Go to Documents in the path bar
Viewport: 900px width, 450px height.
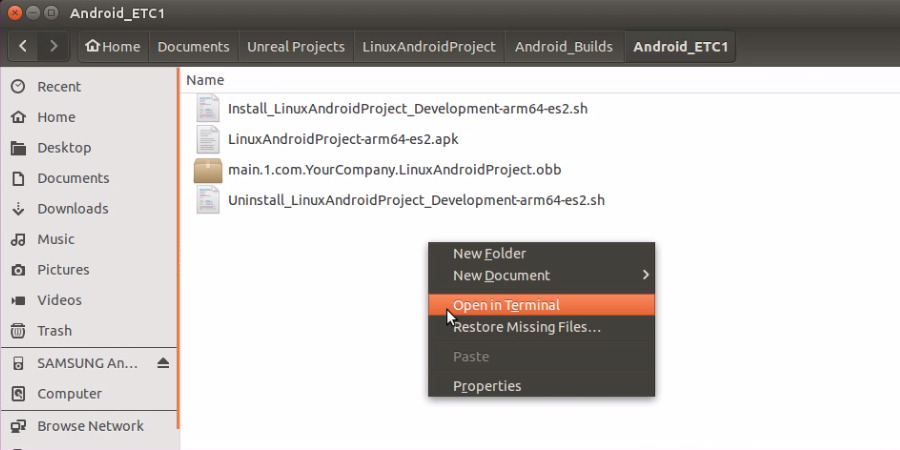coord(193,46)
